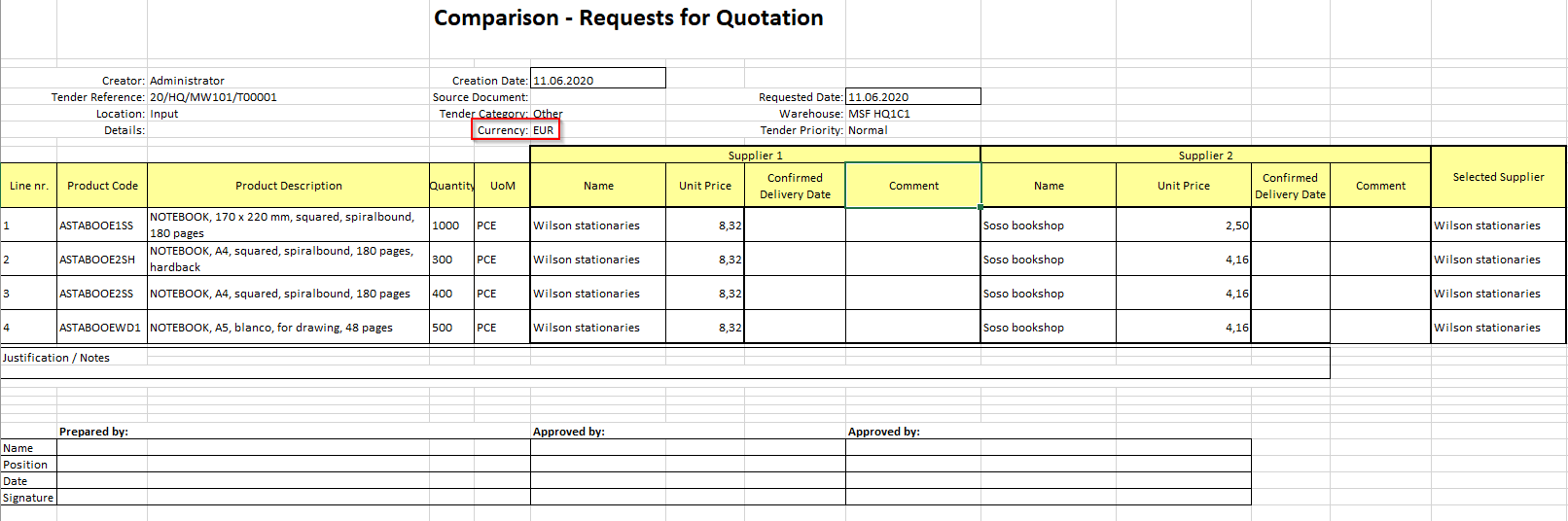Select the Tender Reference value cell
Screen dimensions: 1568x521
pyautogui.click(x=213, y=97)
